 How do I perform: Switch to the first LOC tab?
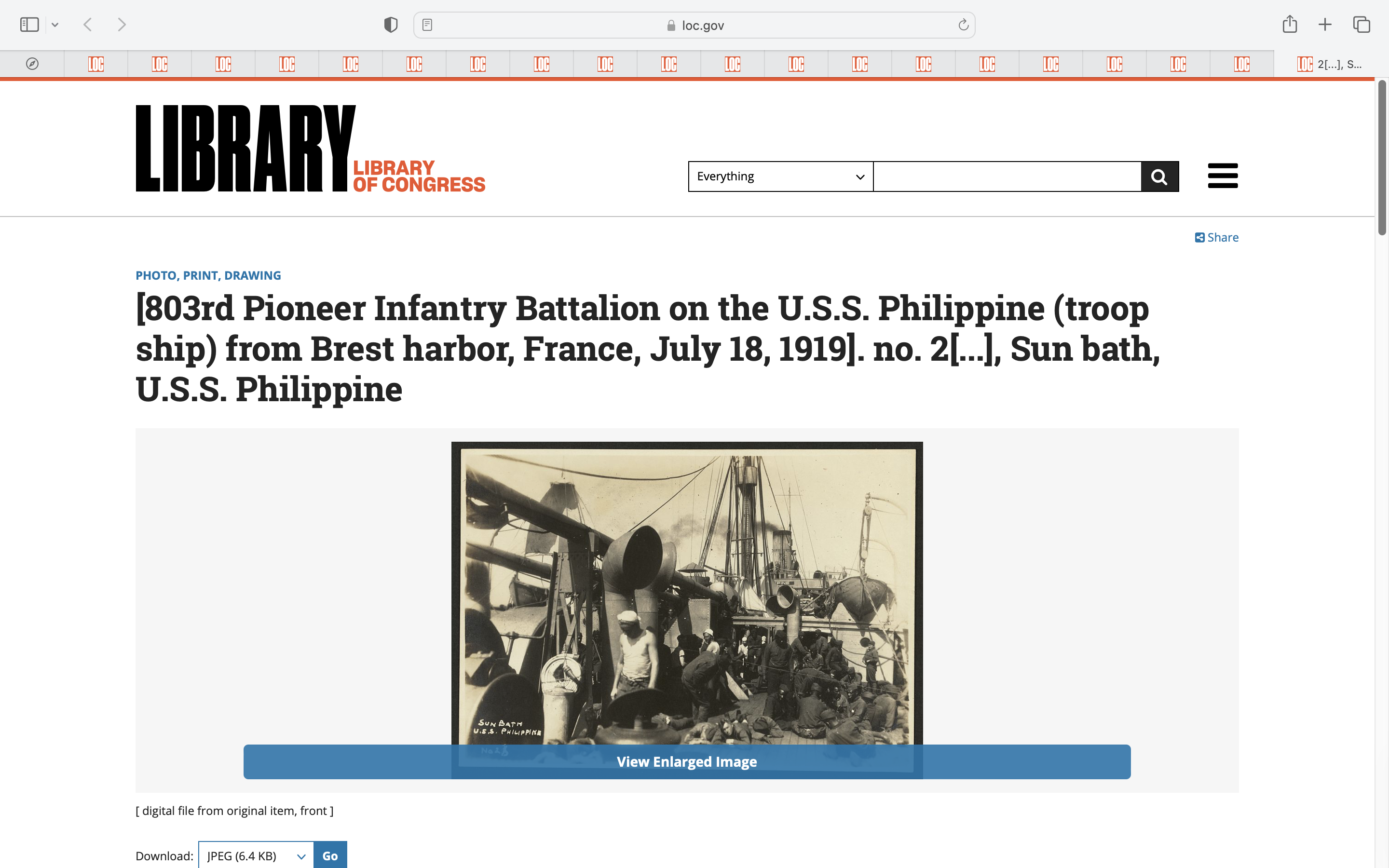96,64
